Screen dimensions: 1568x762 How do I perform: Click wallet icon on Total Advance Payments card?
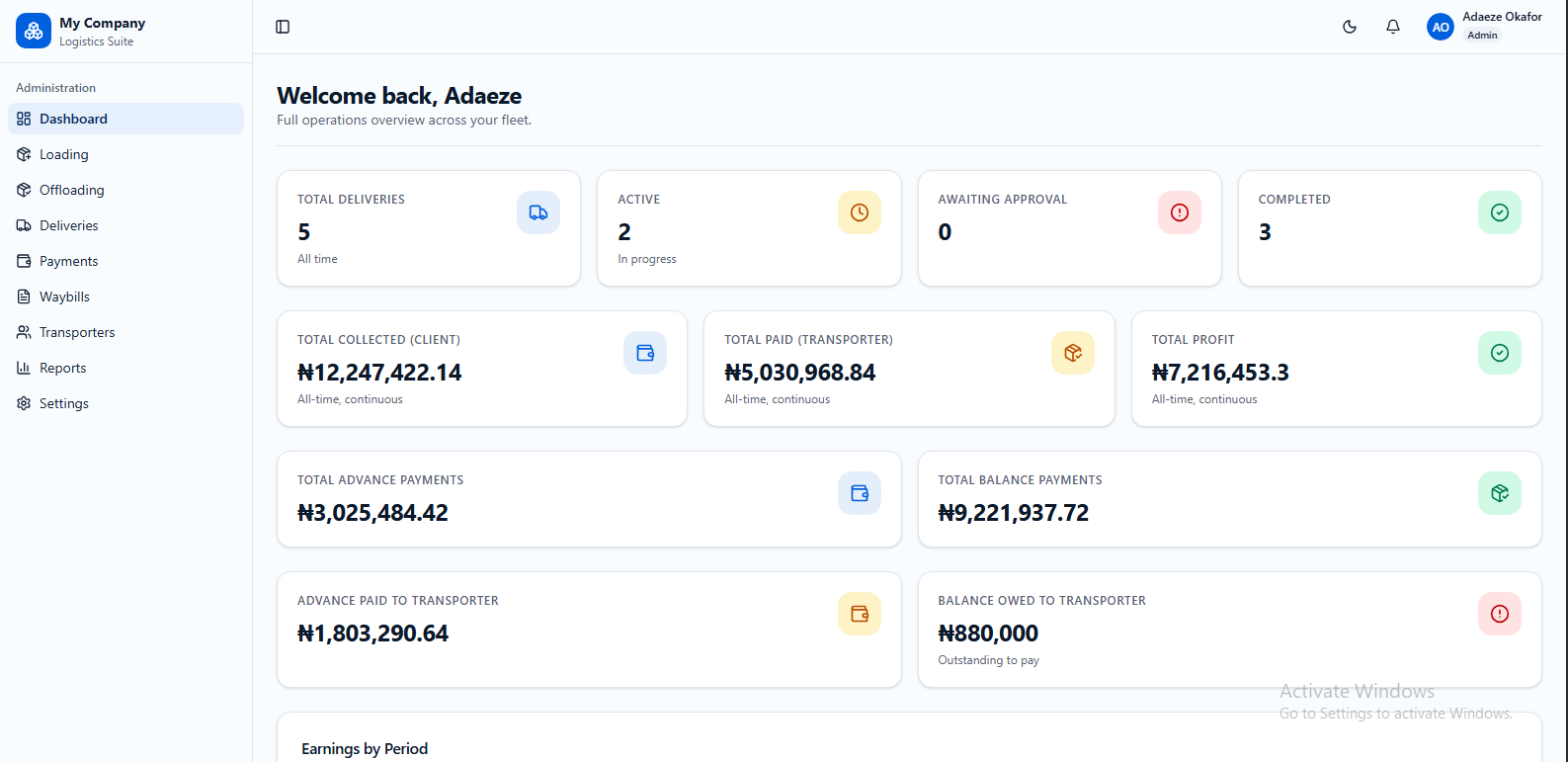[860, 493]
